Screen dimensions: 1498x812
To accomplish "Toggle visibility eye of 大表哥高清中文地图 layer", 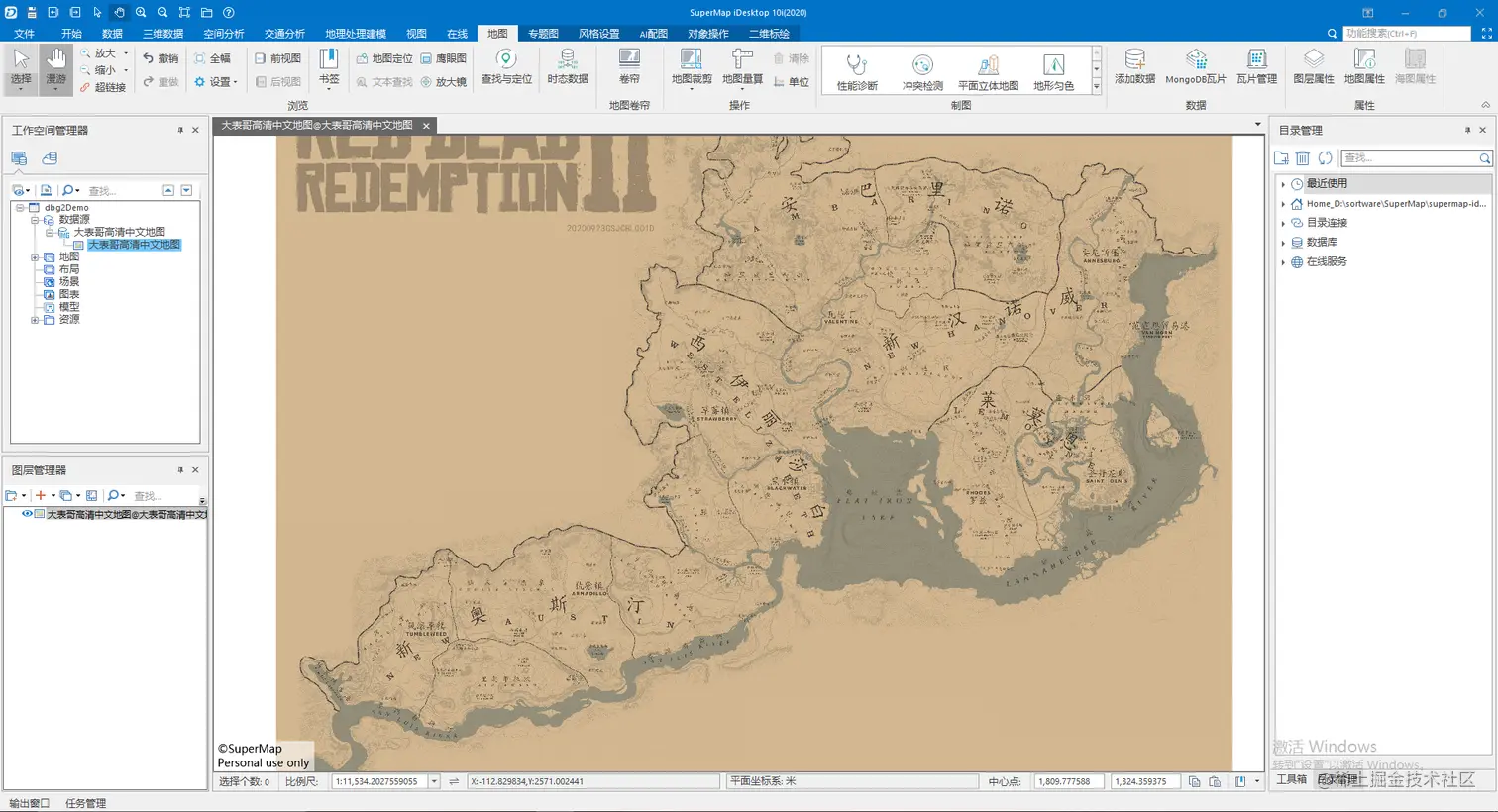I will [27, 514].
